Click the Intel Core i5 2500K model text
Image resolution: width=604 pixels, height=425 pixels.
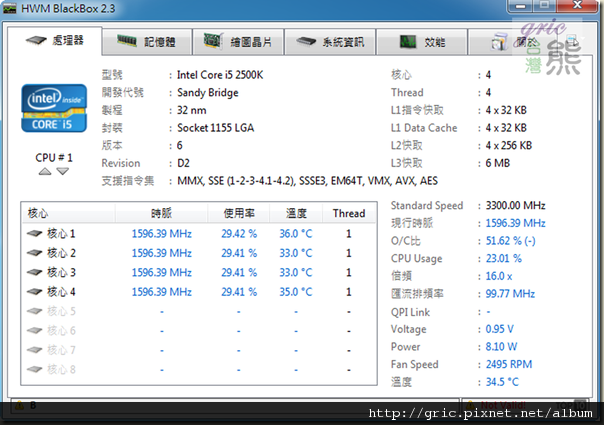click(220, 75)
